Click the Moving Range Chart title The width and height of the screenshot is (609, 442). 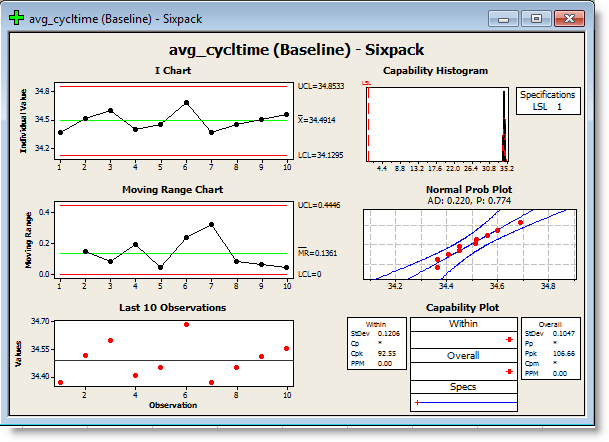click(172, 190)
